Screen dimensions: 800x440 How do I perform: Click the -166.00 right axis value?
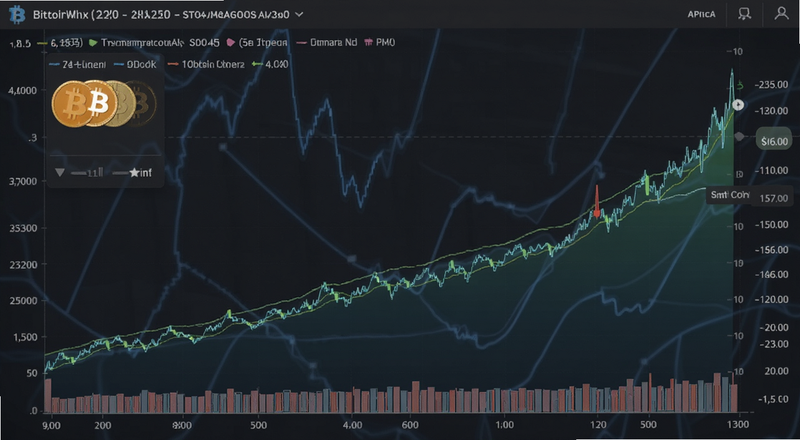click(x=771, y=275)
